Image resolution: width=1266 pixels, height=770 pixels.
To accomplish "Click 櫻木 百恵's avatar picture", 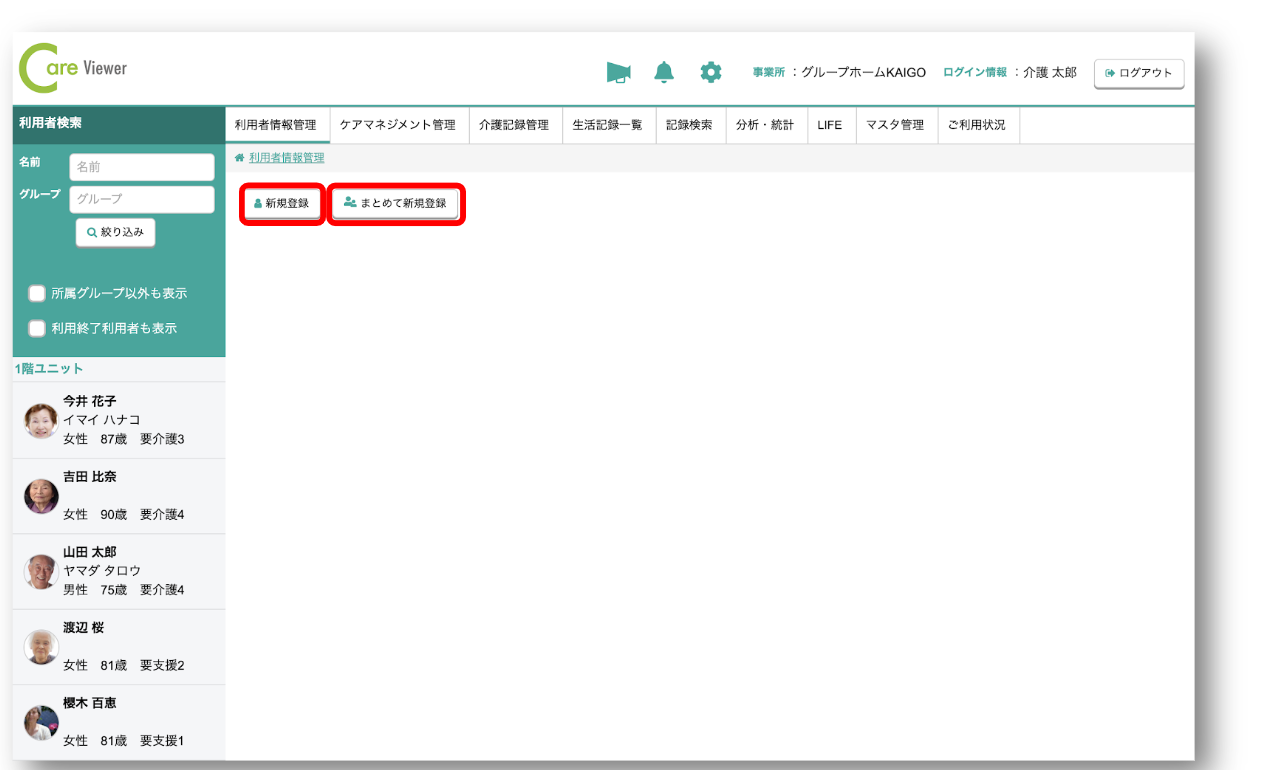I will pos(41,722).
